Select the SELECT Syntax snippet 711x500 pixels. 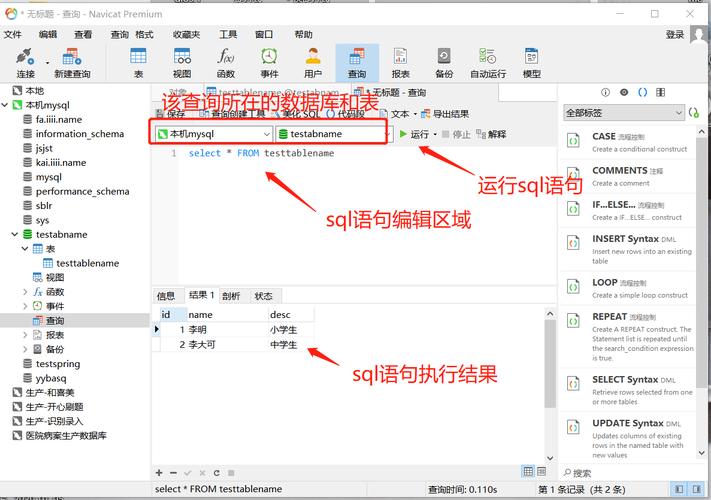[x=629, y=389]
